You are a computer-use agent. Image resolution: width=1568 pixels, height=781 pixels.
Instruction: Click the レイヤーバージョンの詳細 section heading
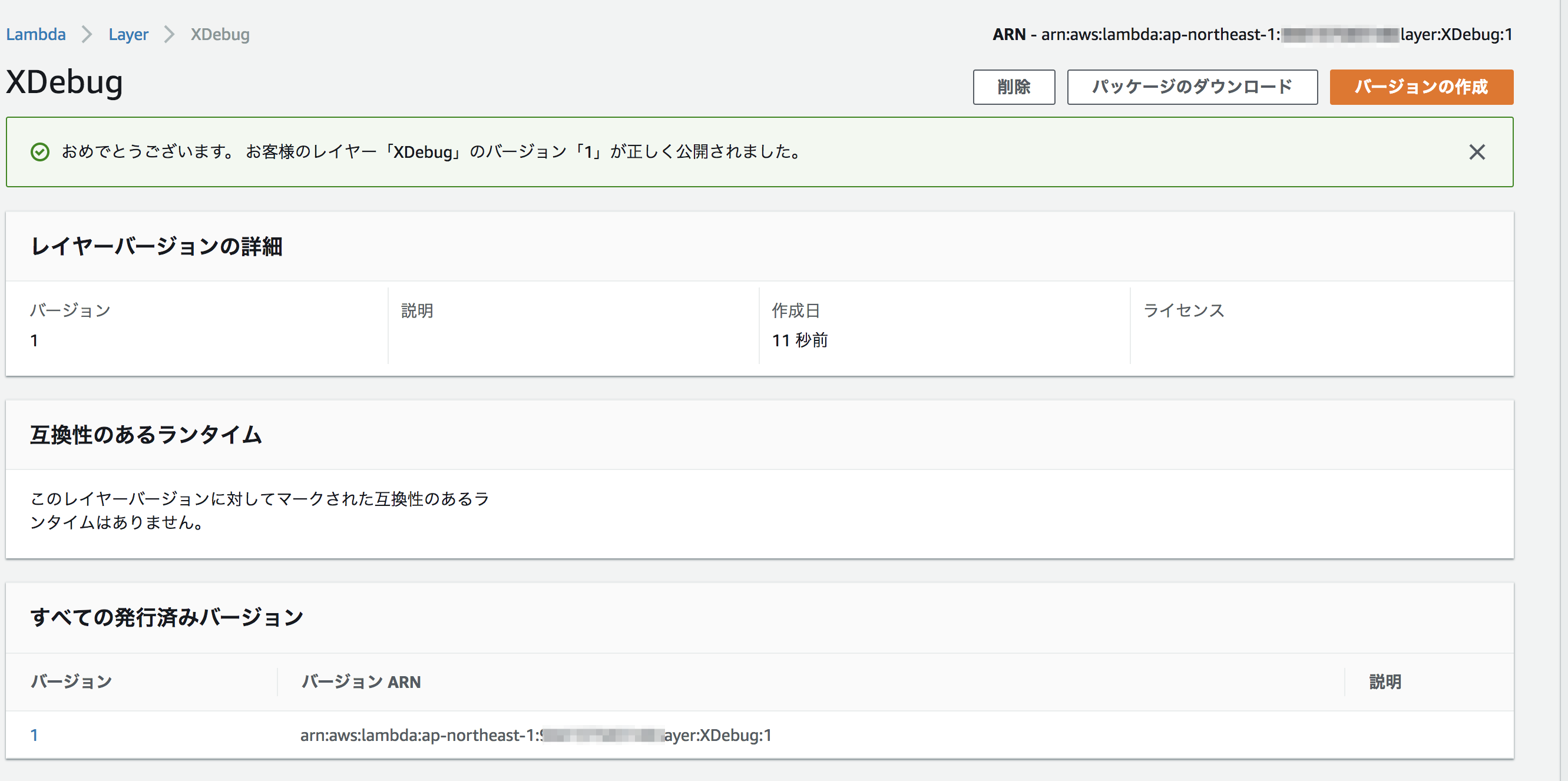tap(158, 247)
